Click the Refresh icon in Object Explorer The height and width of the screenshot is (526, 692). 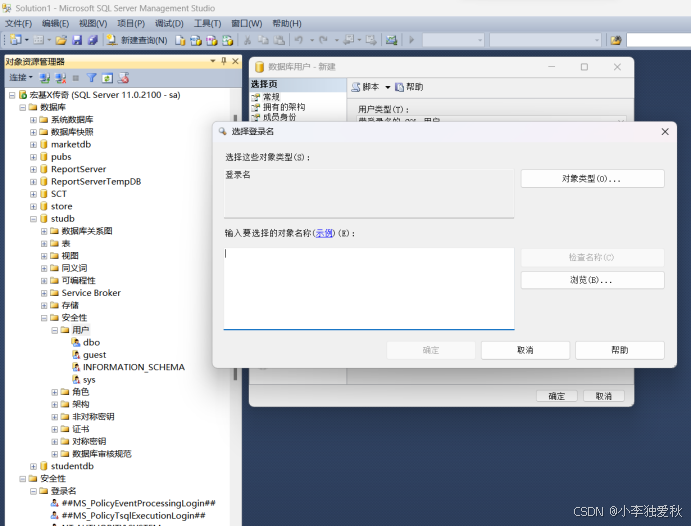pos(107,78)
